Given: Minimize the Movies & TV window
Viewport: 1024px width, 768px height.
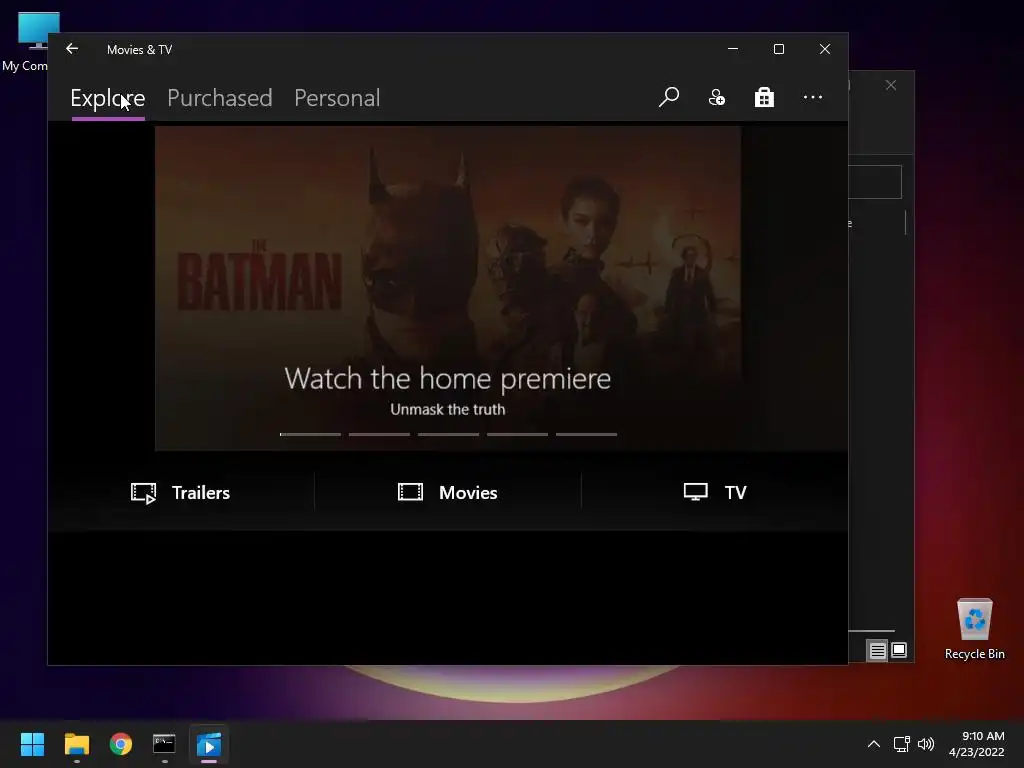Looking at the screenshot, I should coord(733,49).
